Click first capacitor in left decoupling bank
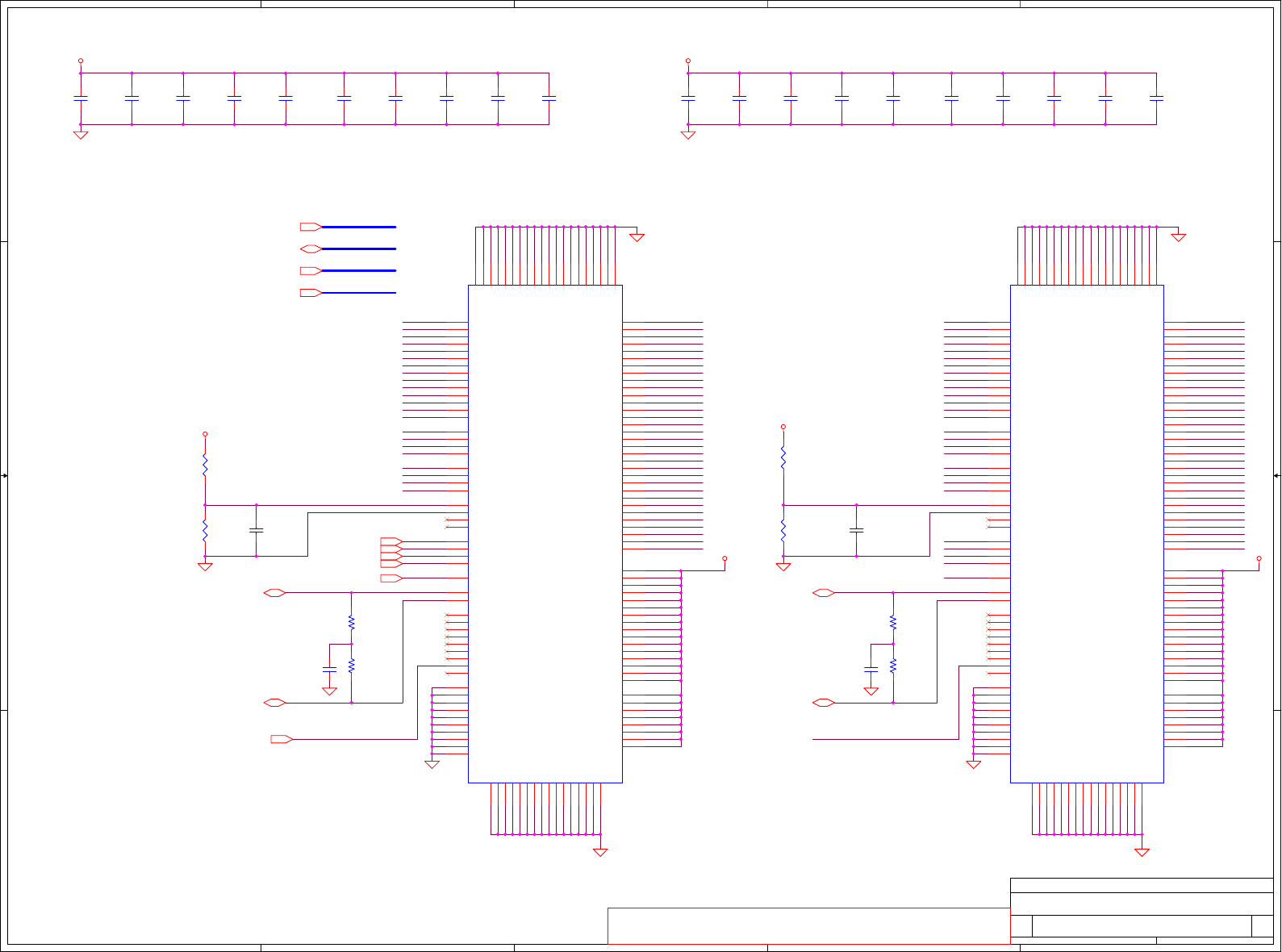This screenshot has height=952, width=1282. click(x=81, y=98)
